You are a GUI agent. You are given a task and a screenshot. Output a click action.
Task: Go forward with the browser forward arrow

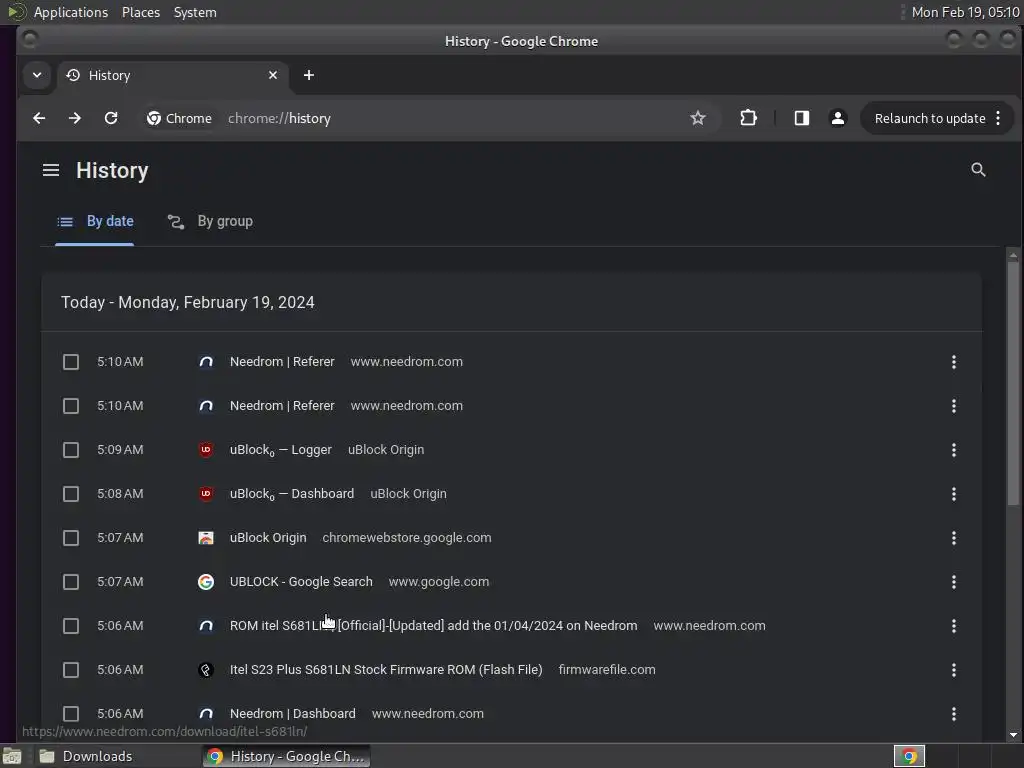[75, 118]
